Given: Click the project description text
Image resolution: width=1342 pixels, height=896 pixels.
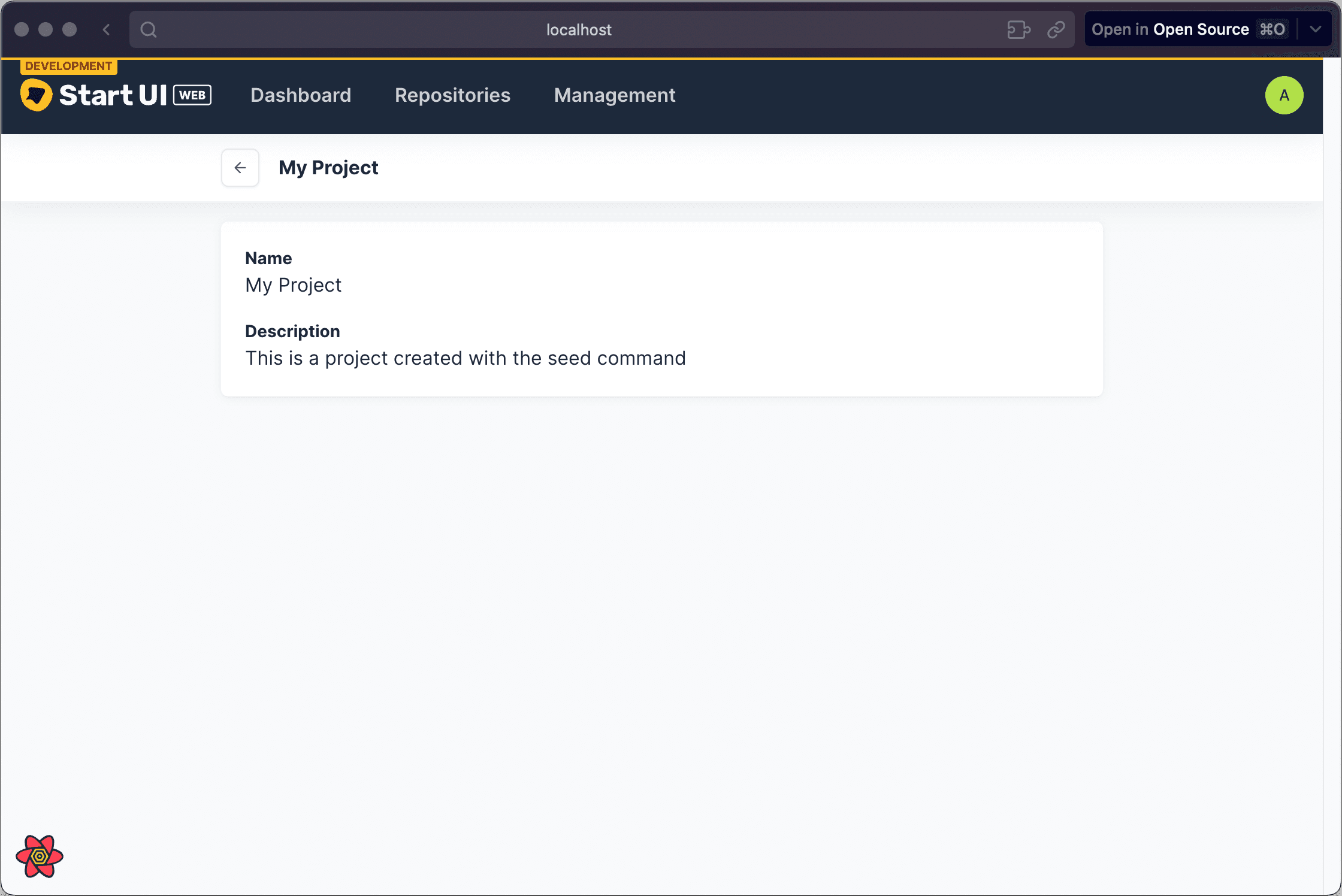Looking at the screenshot, I should point(465,358).
